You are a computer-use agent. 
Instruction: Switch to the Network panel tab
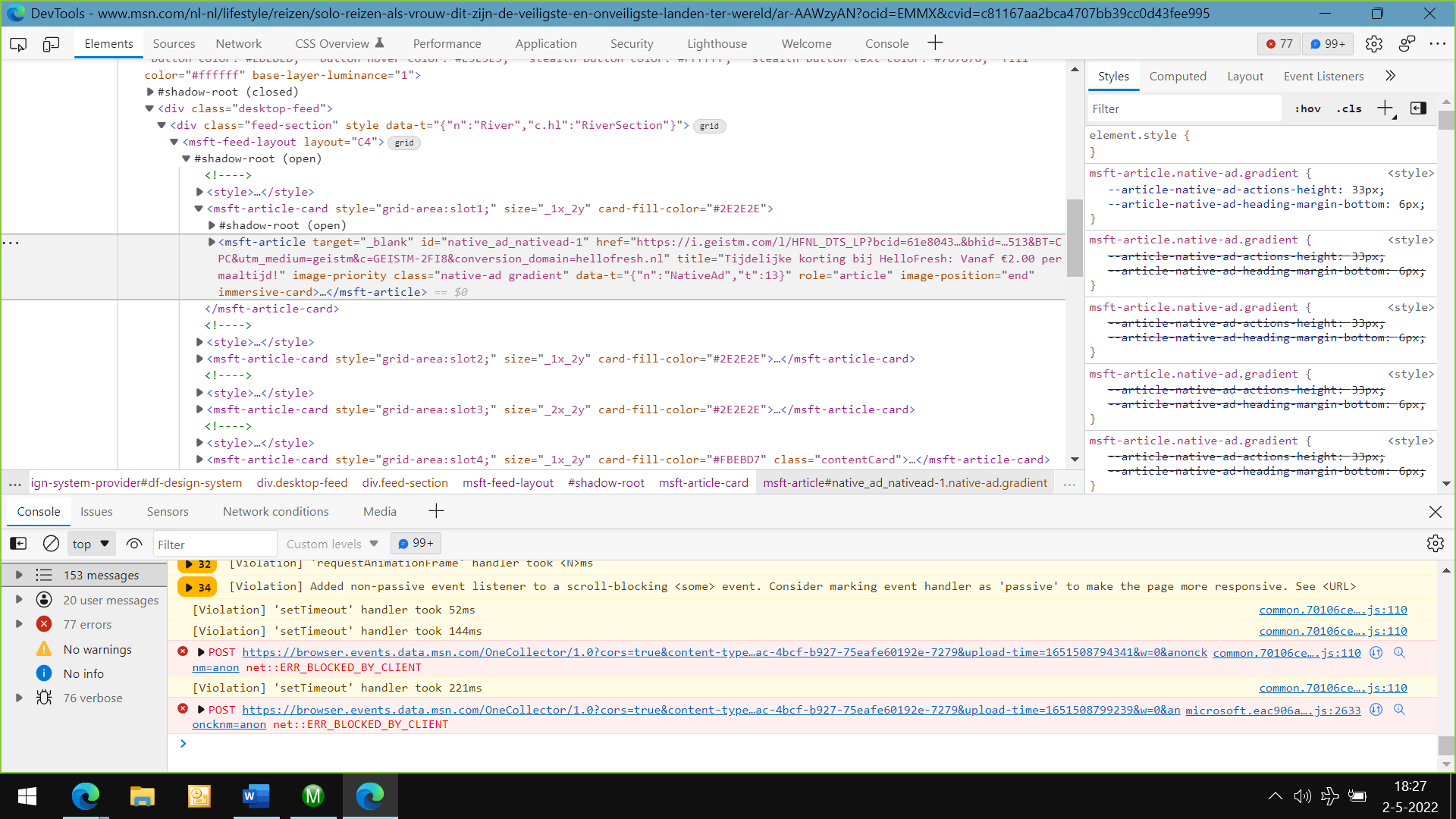pyautogui.click(x=238, y=43)
